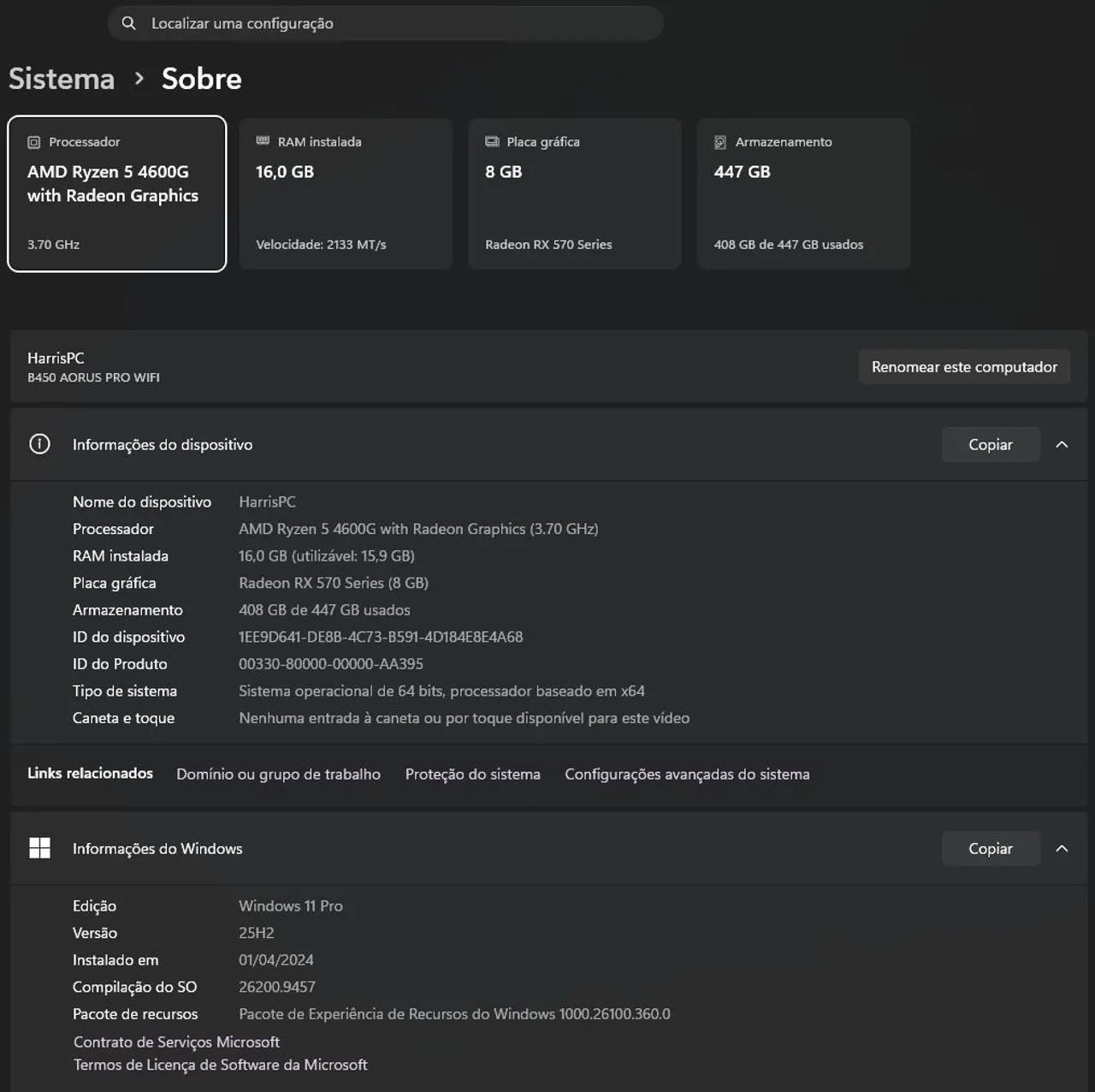This screenshot has width=1095, height=1092.
Task: Select the Processador AMD Ryzen card
Action: tap(117, 193)
